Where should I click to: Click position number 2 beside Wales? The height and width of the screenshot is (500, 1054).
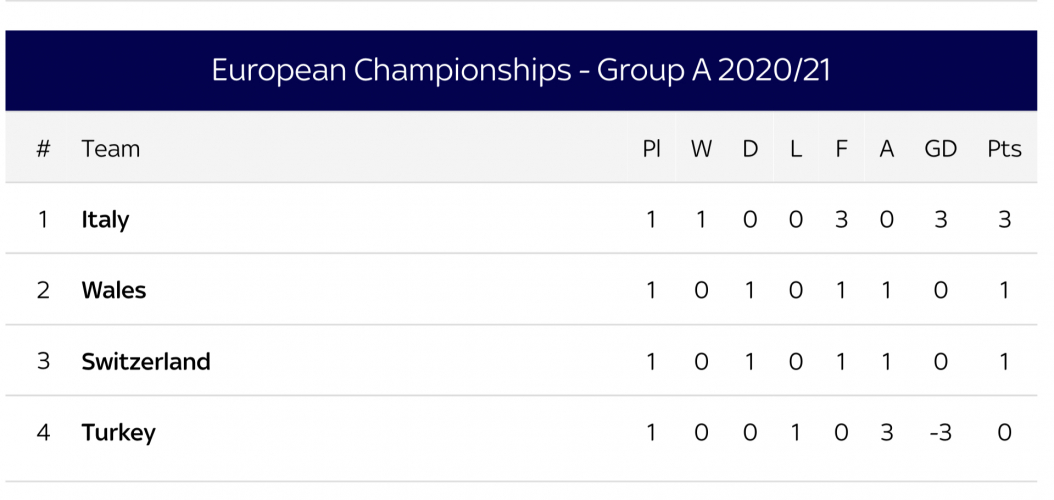point(43,290)
